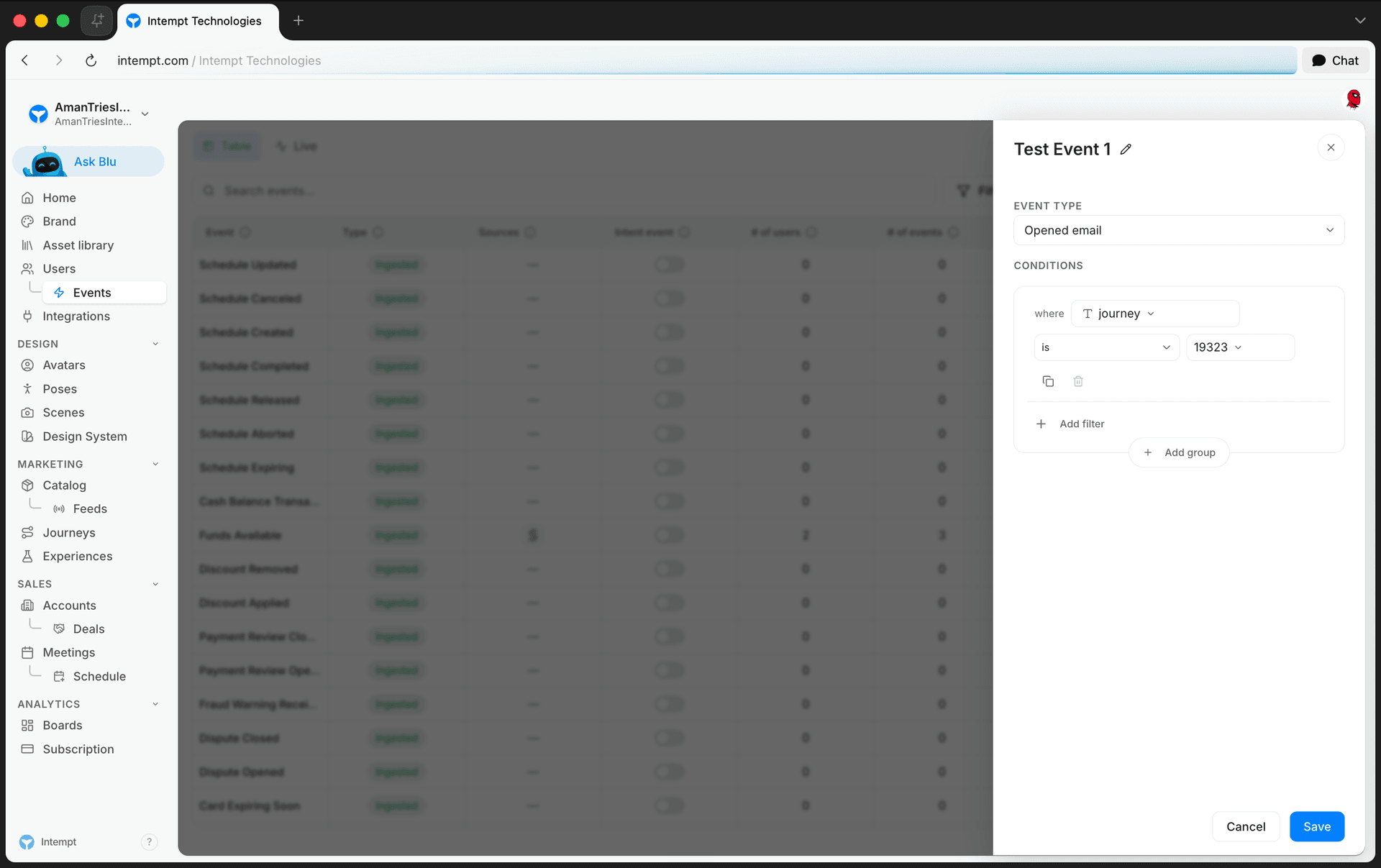Click the Experiences flask icon

point(27,557)
